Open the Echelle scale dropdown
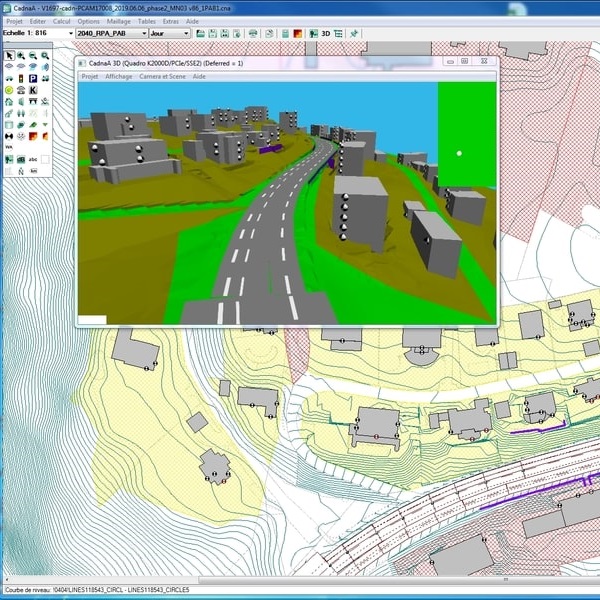 click(69, 33)
